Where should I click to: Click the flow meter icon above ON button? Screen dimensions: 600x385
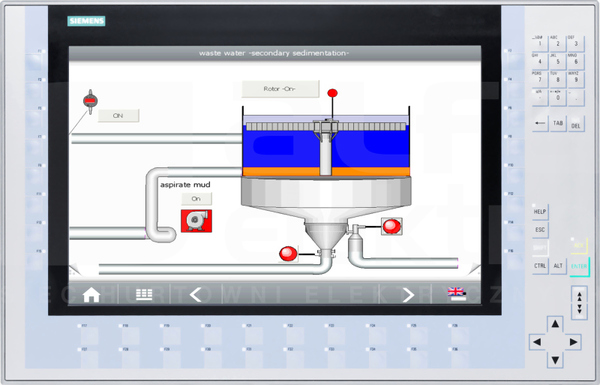click(x=90, y=101)
